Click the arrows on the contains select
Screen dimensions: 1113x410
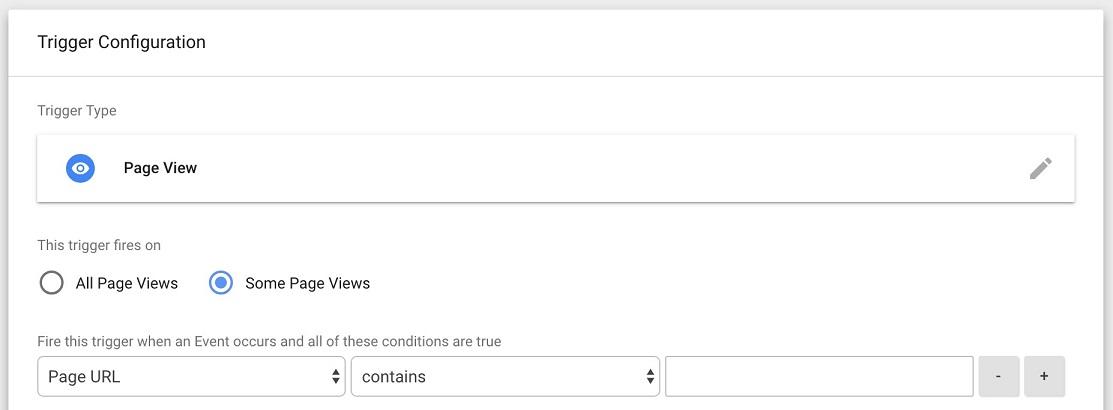pos(650,377)
